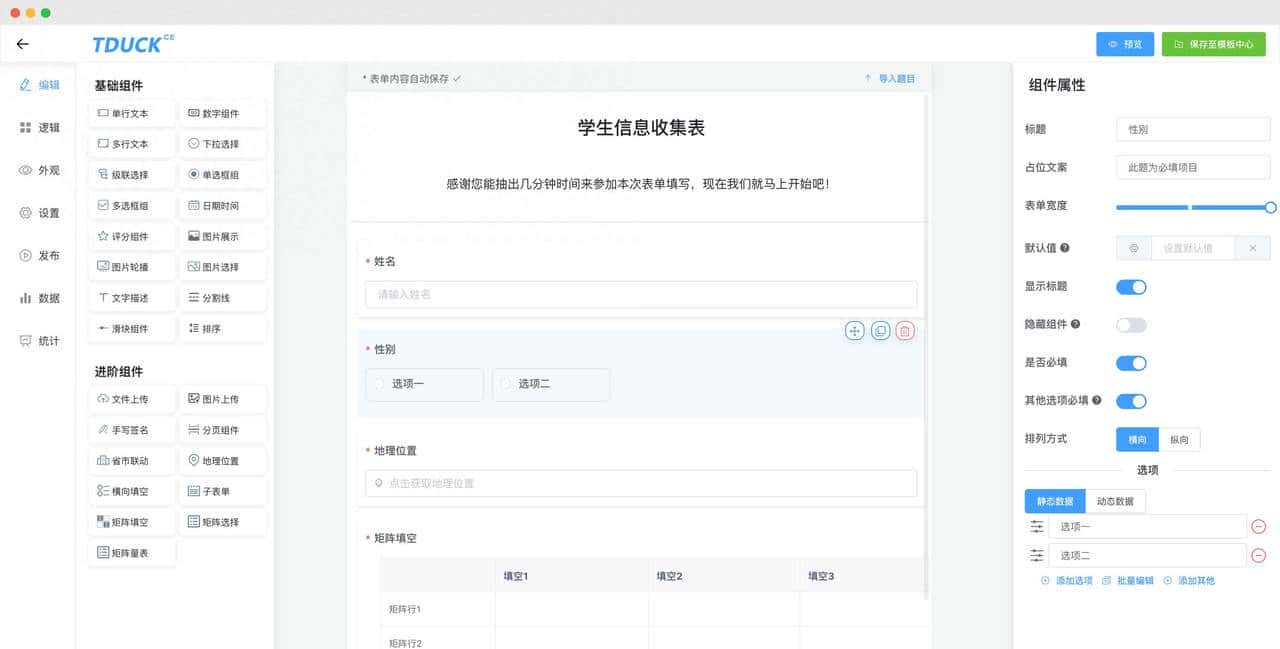Open the 发布 sidebar section
Image resolution: width=1280 pixels, height=649 pixels.
pyautogui.click(x=37, y=255)
